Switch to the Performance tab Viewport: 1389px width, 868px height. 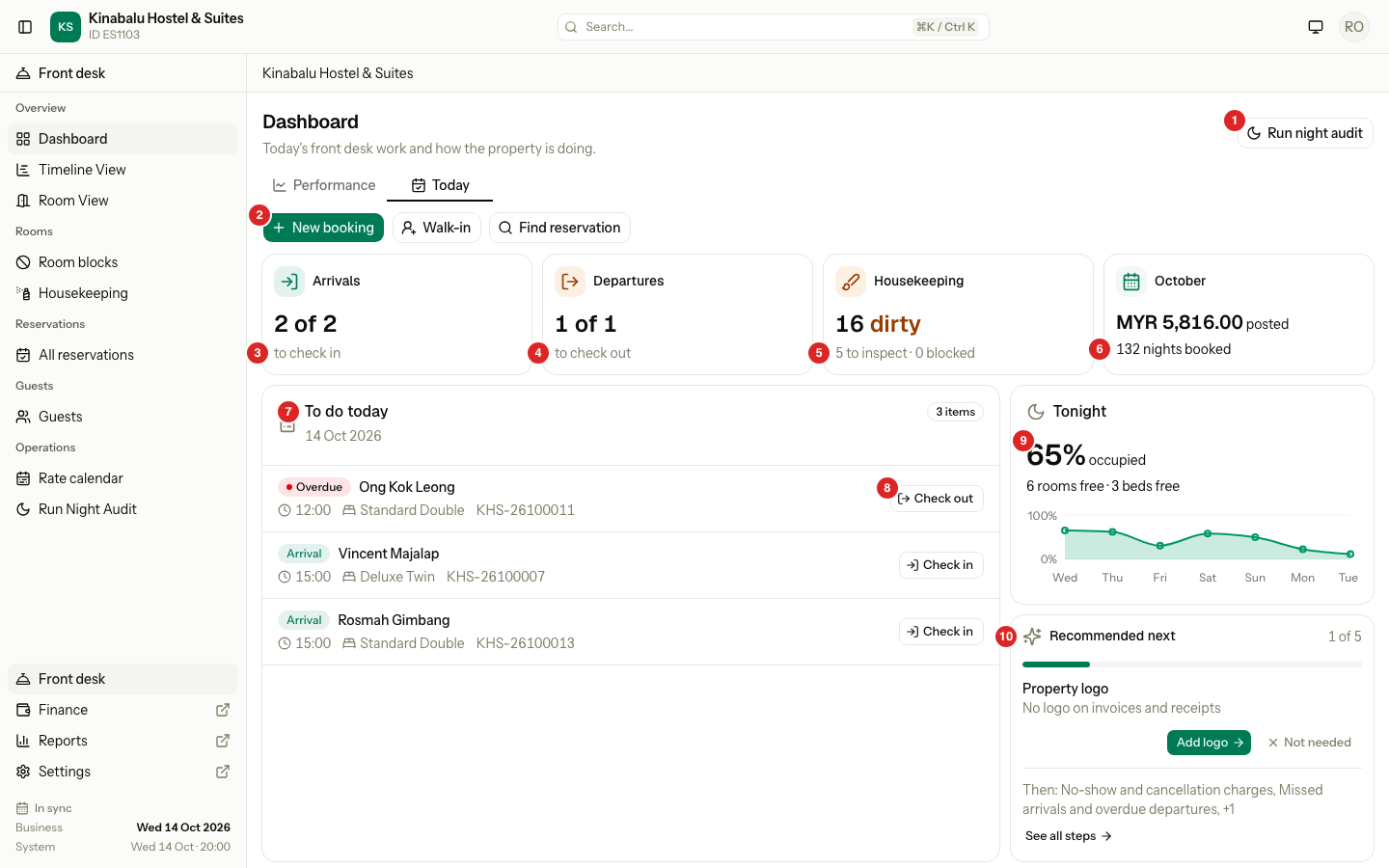pos(324,185)
